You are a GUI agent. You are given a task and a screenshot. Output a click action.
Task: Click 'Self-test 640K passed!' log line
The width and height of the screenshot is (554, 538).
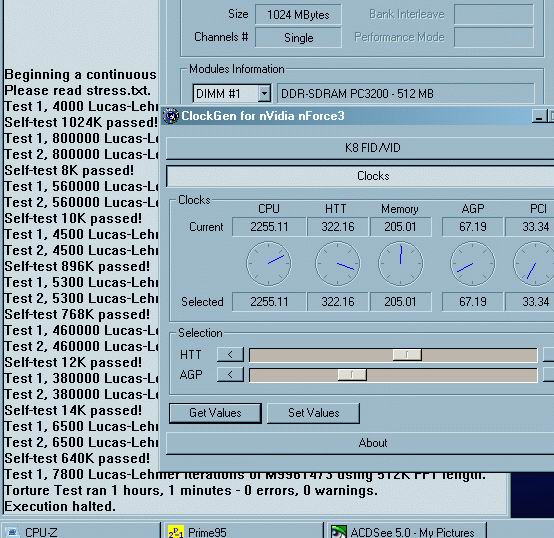(77, 459)
